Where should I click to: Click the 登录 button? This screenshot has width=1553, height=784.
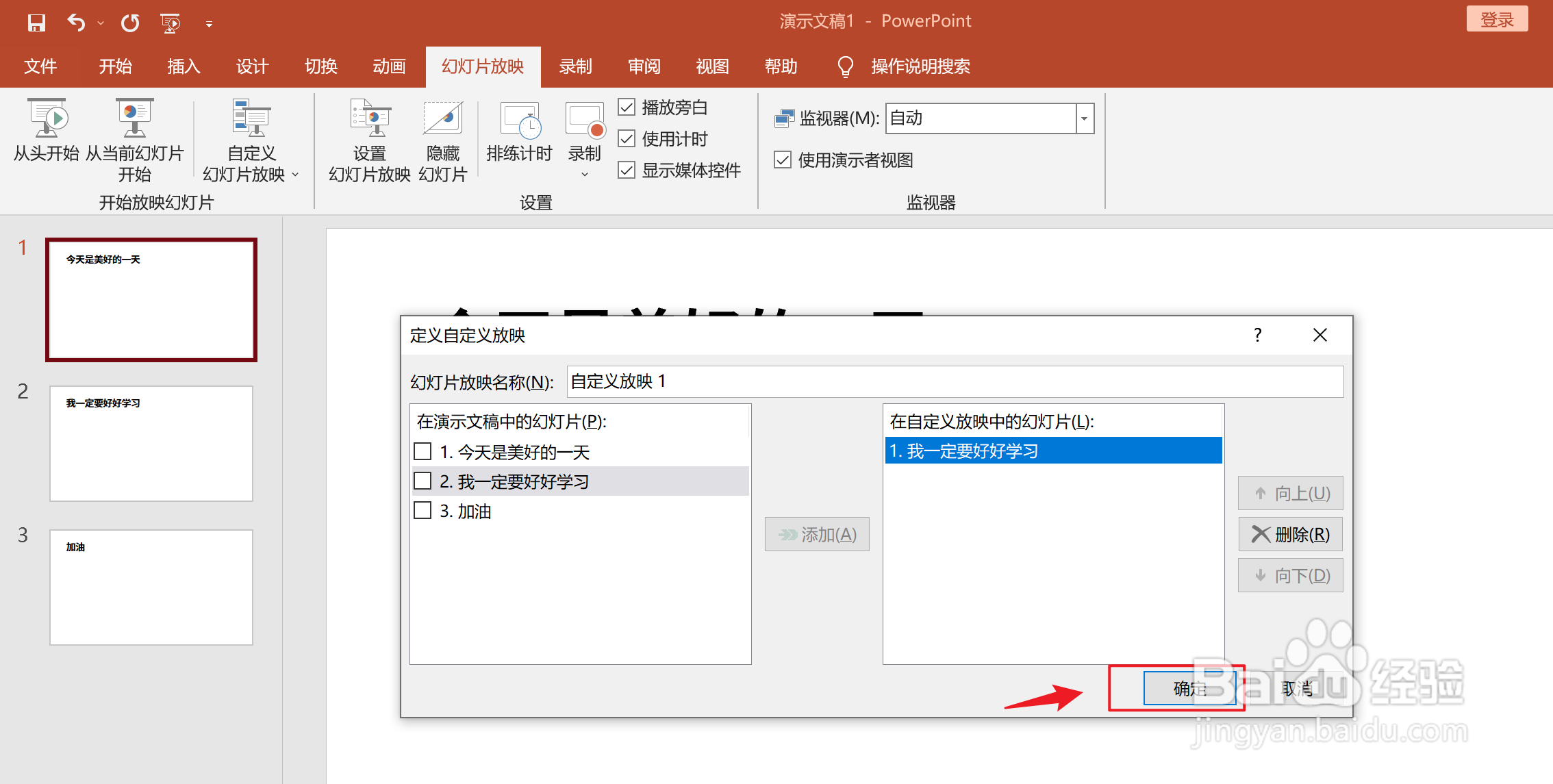pos(1497,19)
